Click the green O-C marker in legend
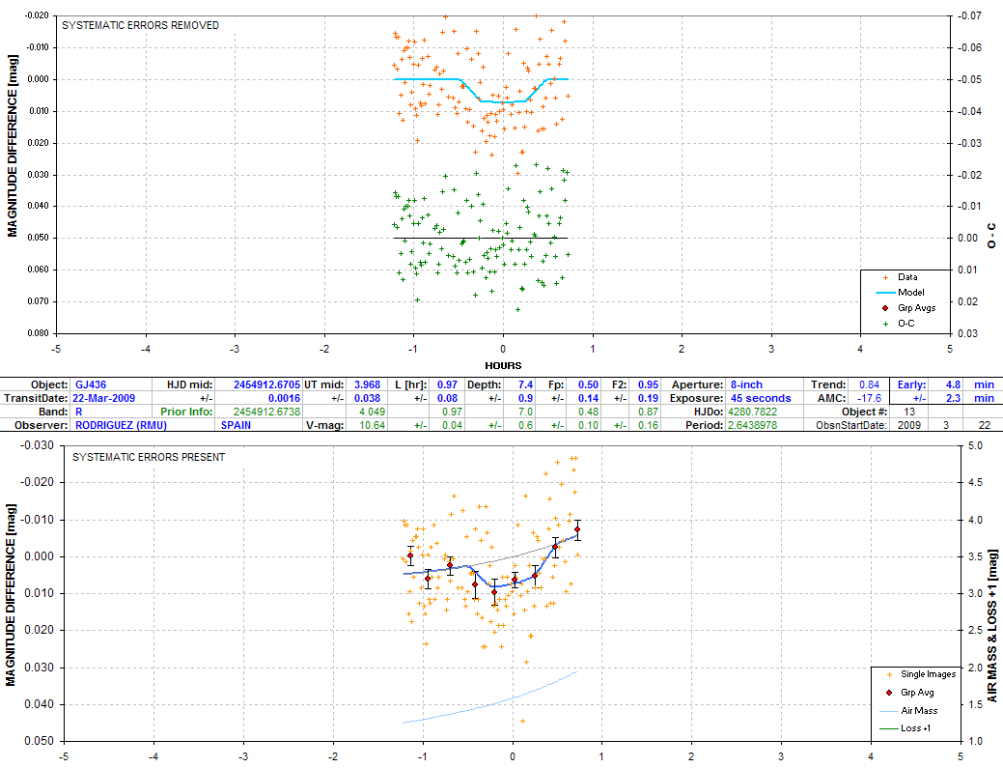 pyautogui.click(x=879, y=323)
